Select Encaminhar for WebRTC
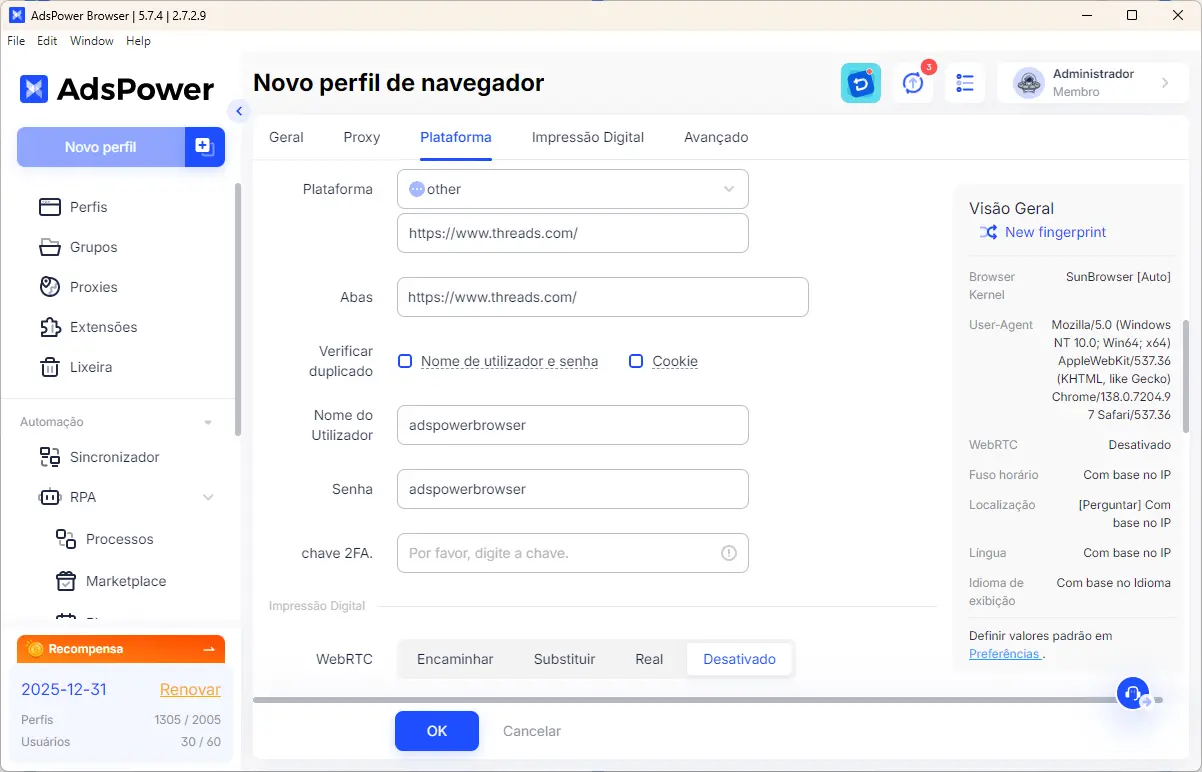The image size is (1202, 772). (x=455, y=659)
